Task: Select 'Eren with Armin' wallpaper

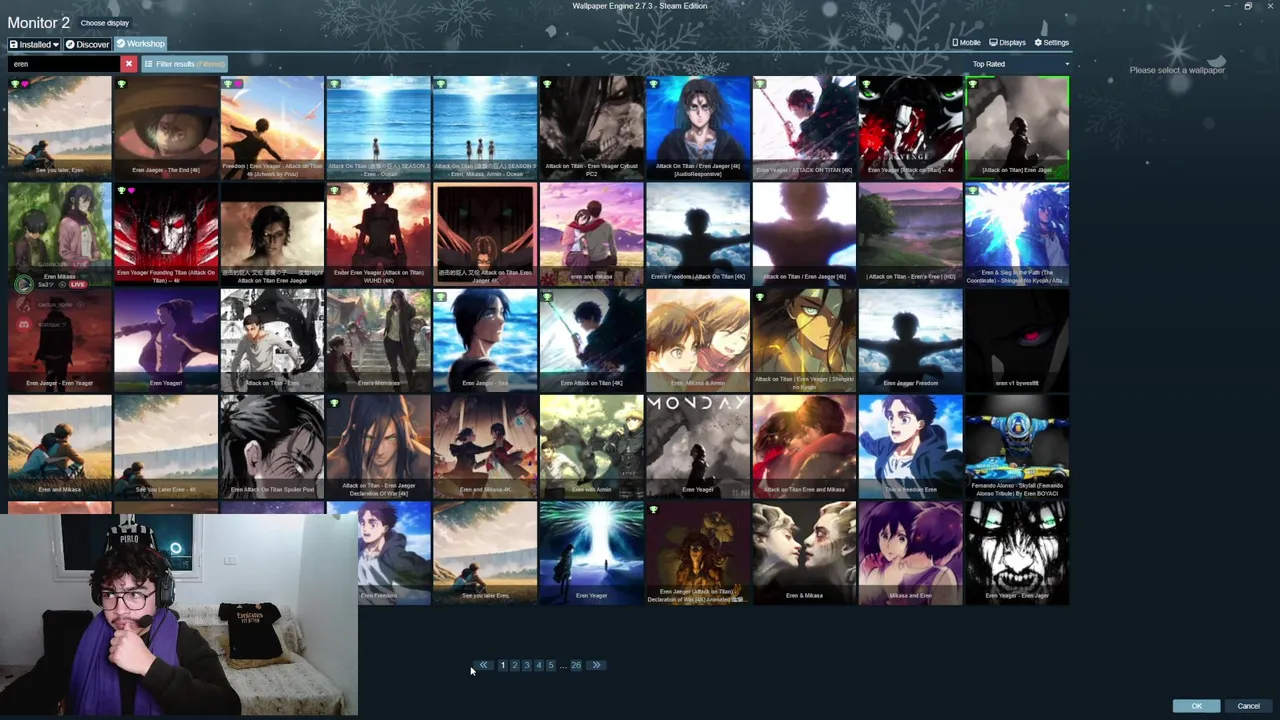Action: 591,447
